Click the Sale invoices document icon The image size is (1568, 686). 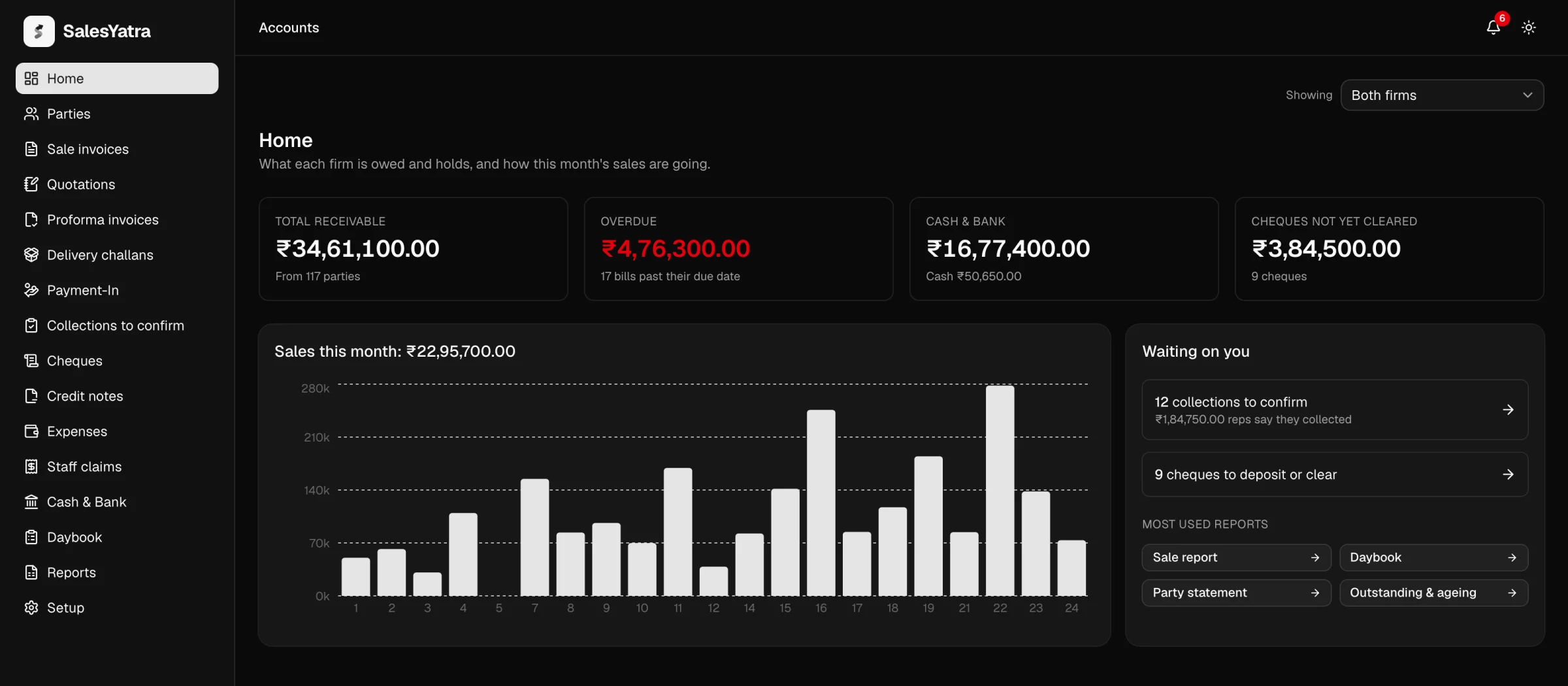coord(31,149)
